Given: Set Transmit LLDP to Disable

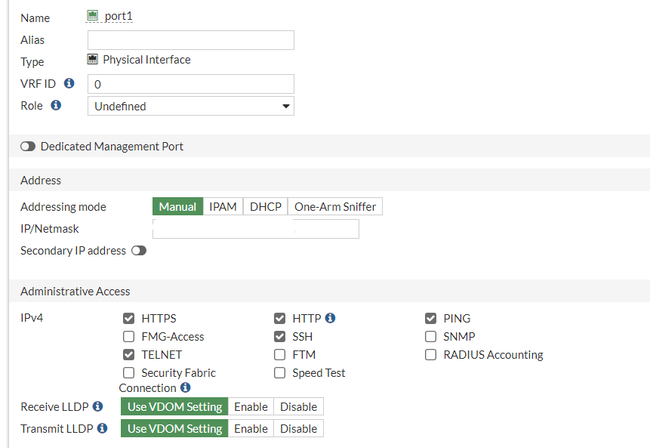Looking at the screenshot, I should [x=298, y=429].
